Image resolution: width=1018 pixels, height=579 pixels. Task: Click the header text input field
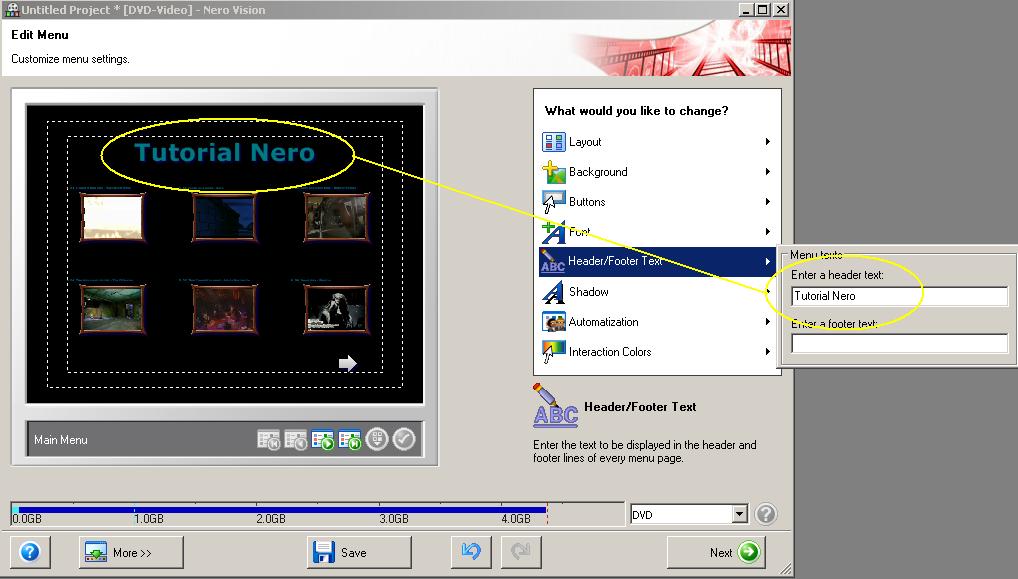[x=899, y=296]
